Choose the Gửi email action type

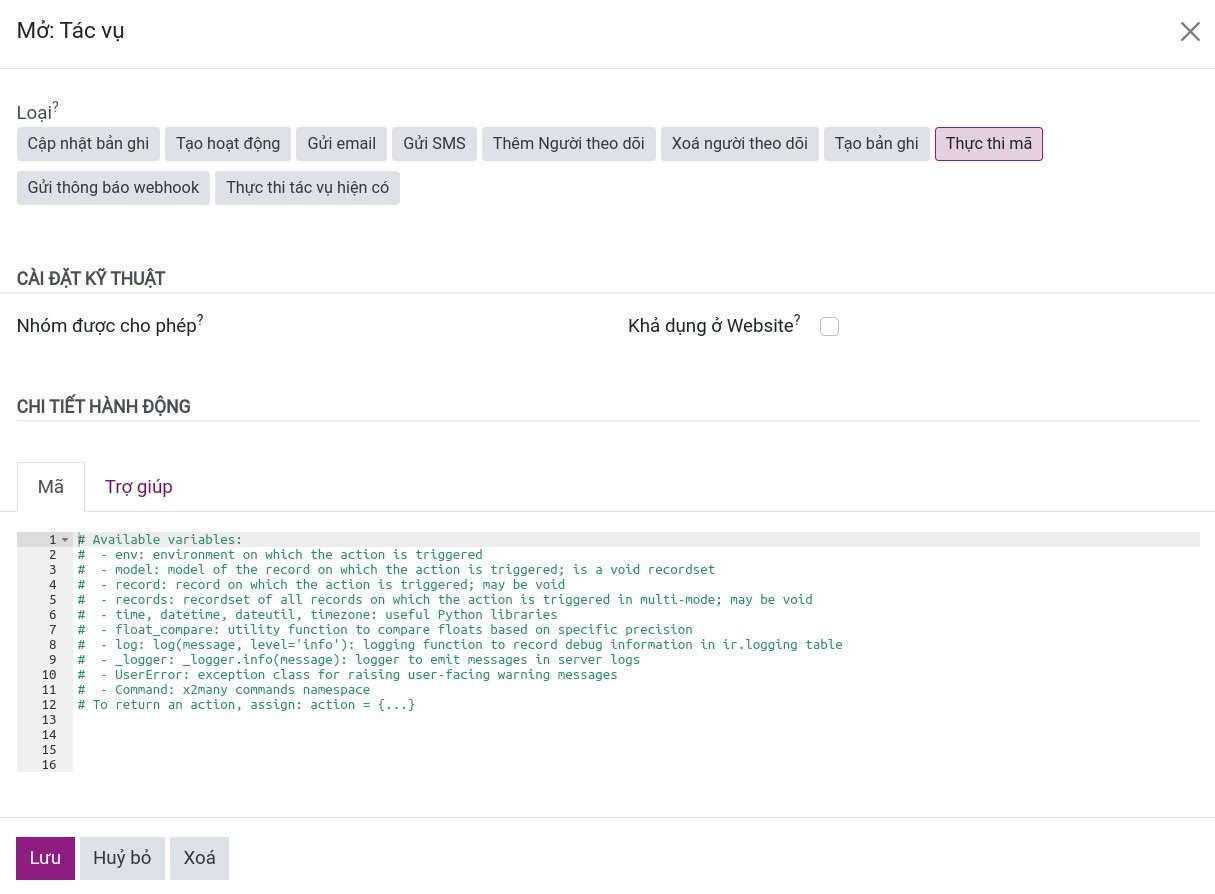(342, 144)
